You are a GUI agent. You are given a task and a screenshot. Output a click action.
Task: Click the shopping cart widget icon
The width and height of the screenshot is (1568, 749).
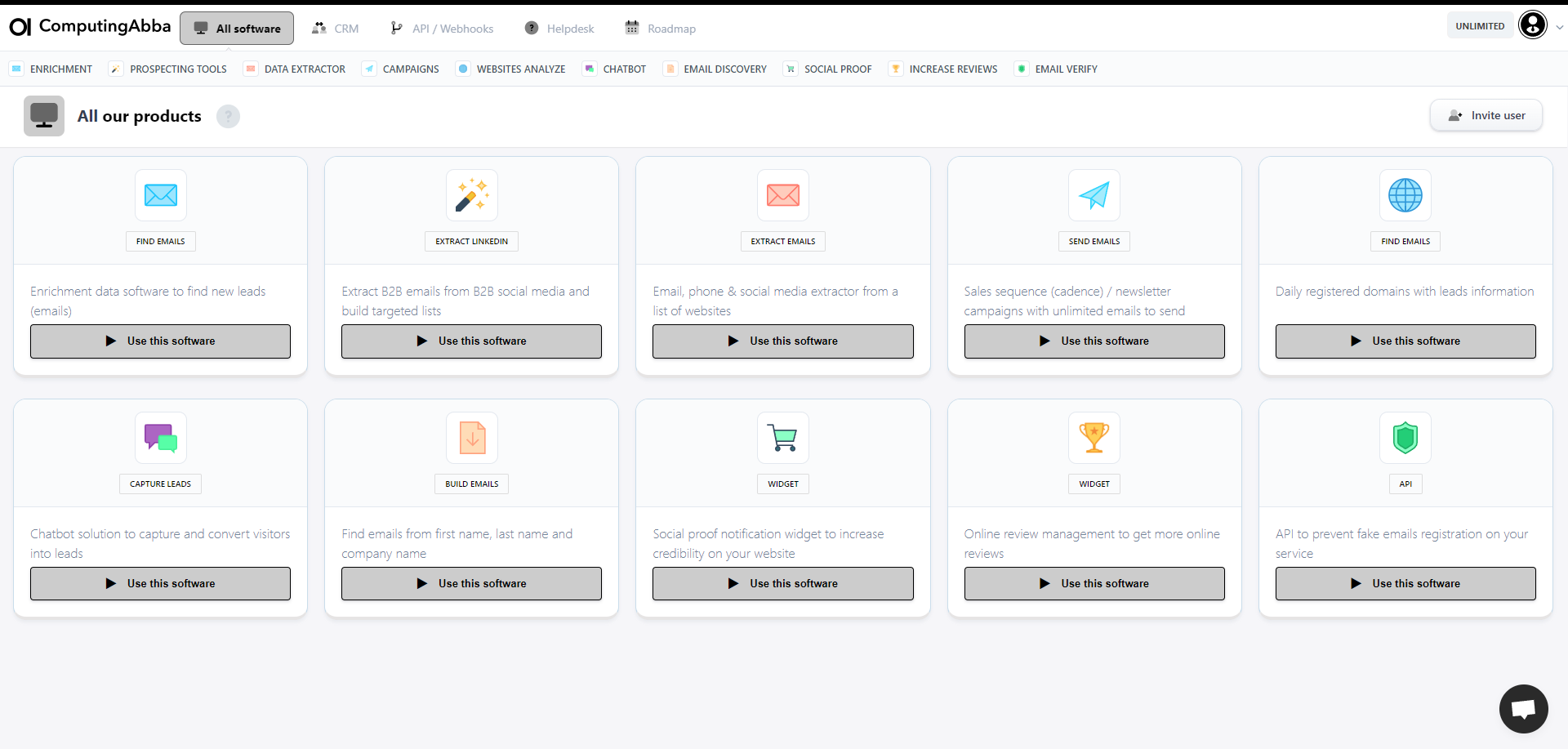coord(783,438)
